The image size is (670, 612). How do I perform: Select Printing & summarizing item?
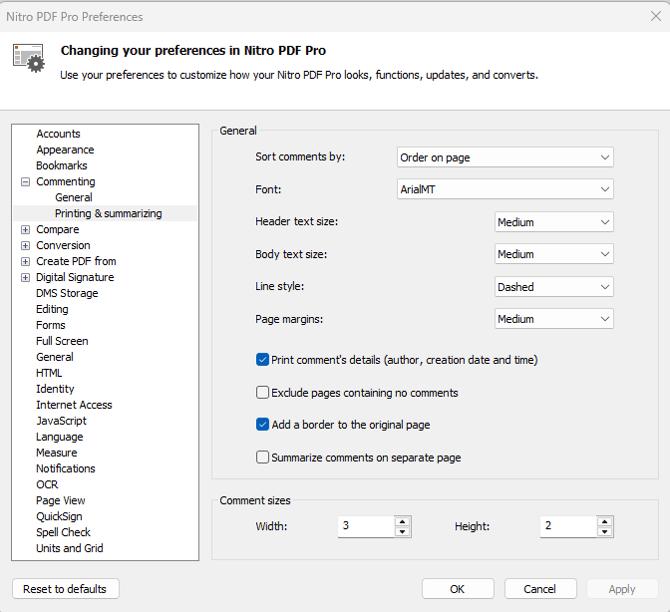tap(108, 213)
